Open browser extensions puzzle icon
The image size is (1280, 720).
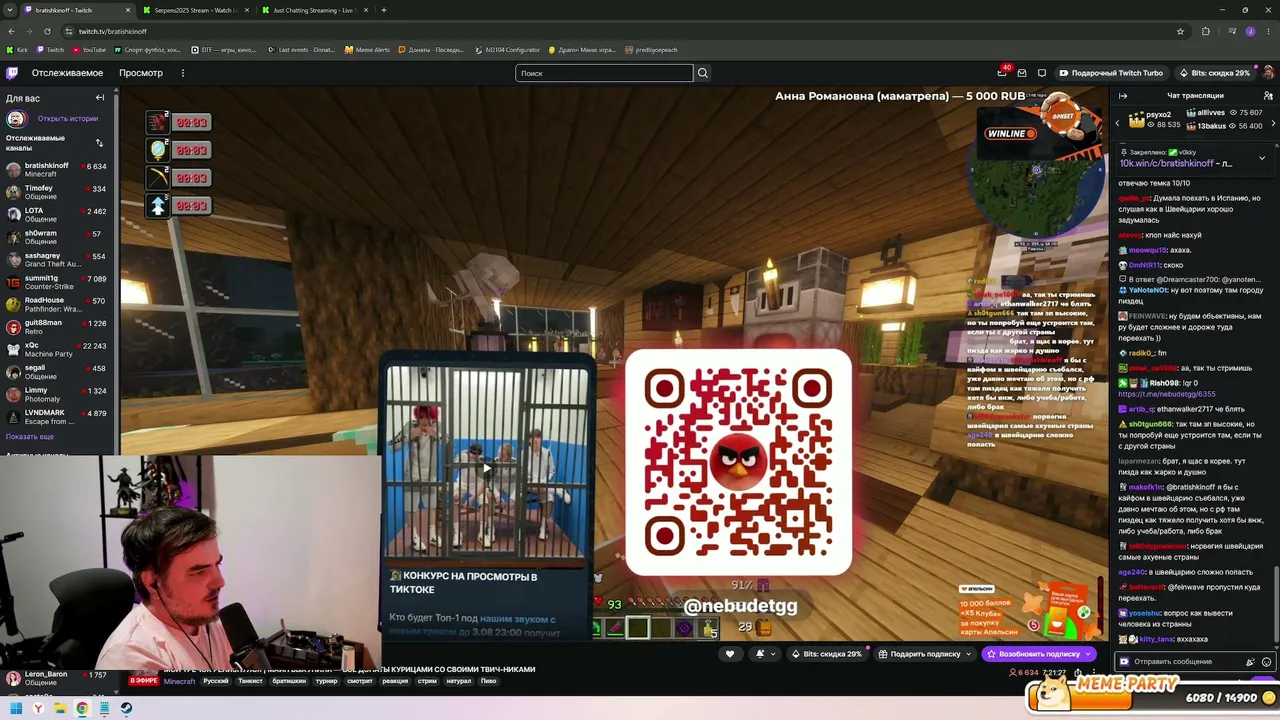click(x=1205, y=31)
